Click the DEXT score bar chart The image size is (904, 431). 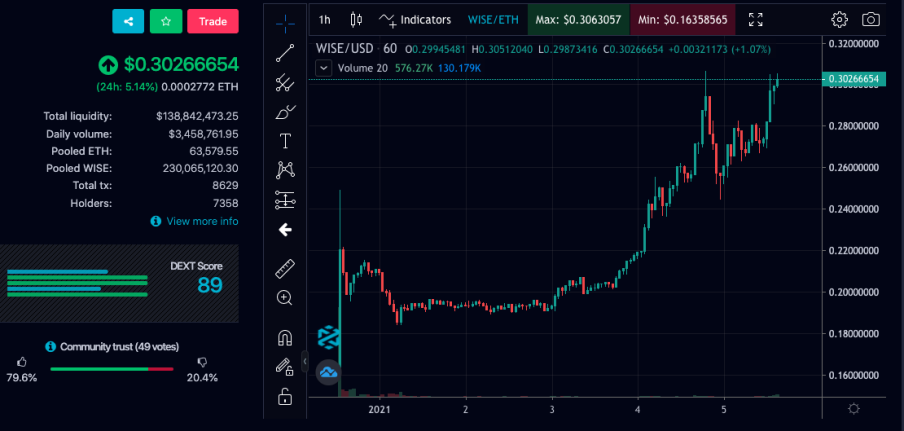(77, 283)
